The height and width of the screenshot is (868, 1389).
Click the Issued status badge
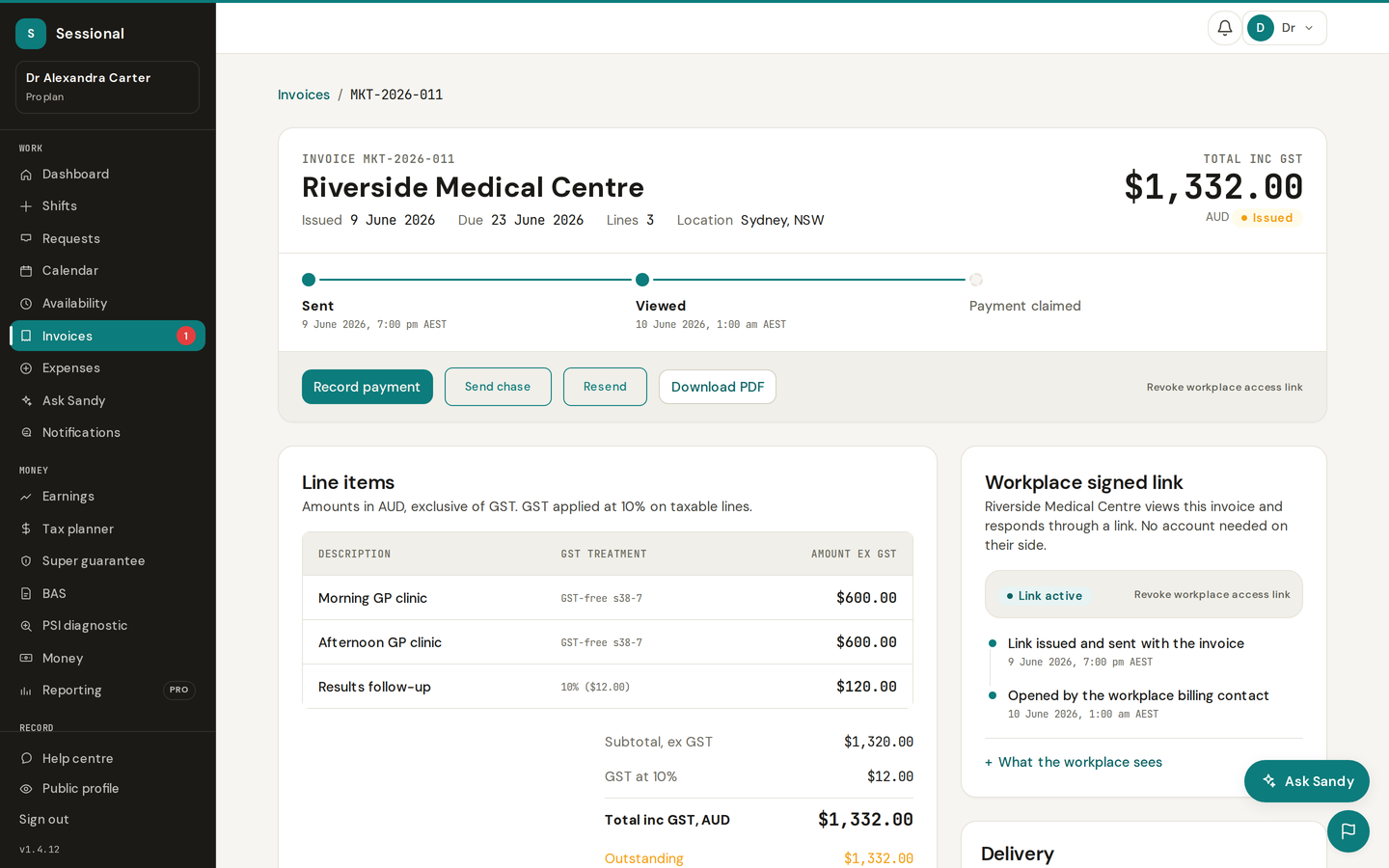tap(1267, 218)
